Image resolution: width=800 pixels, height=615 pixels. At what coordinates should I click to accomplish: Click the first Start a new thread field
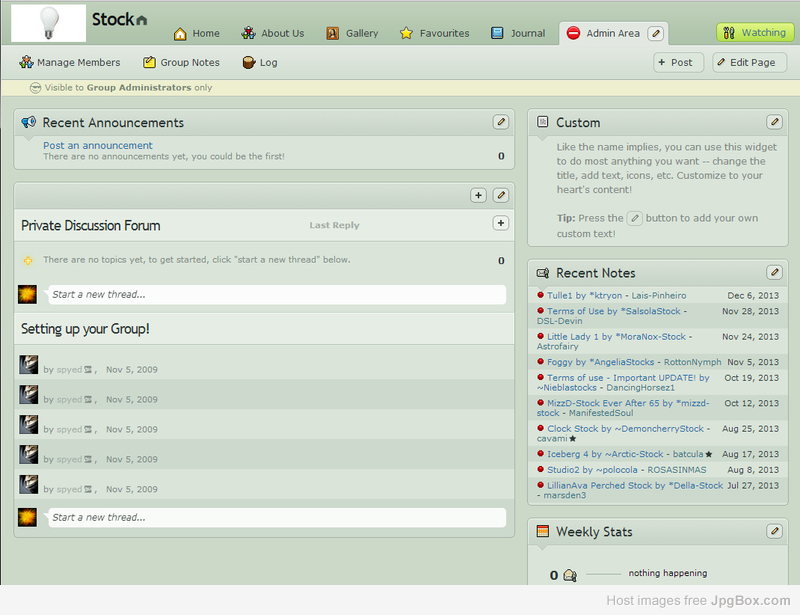[x=276, y=294]
